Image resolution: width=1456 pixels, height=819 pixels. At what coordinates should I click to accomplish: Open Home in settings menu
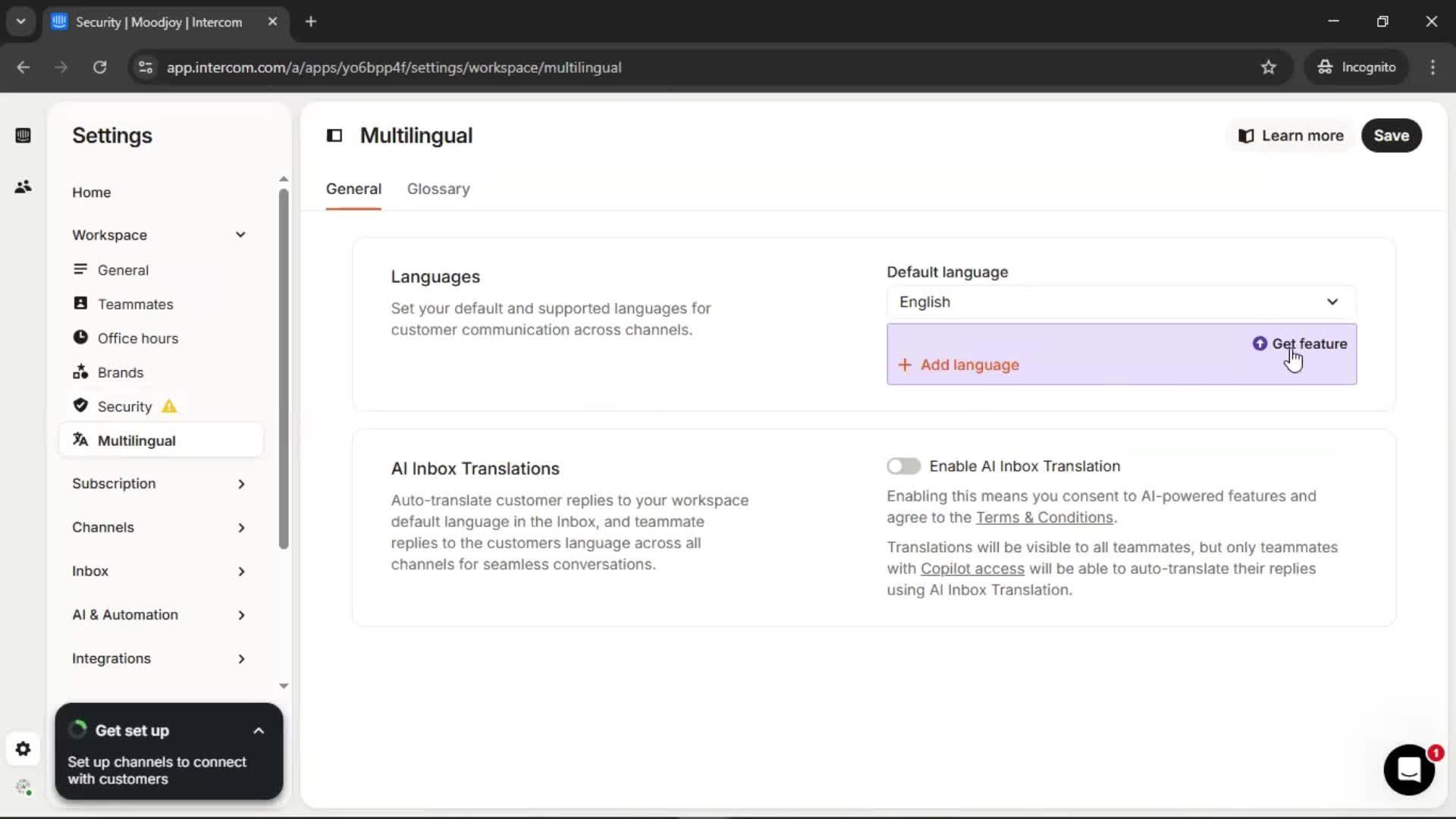pos(92,193)
